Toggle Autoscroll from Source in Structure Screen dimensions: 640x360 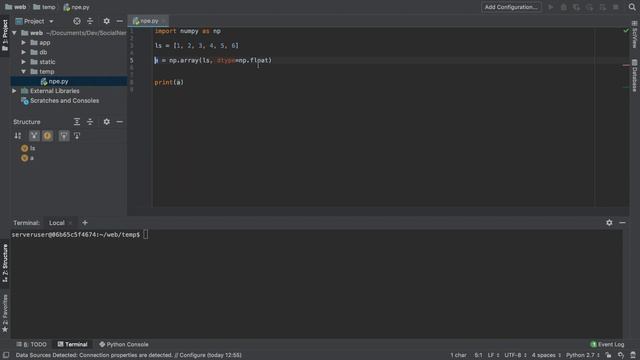[x=77, y=136]
